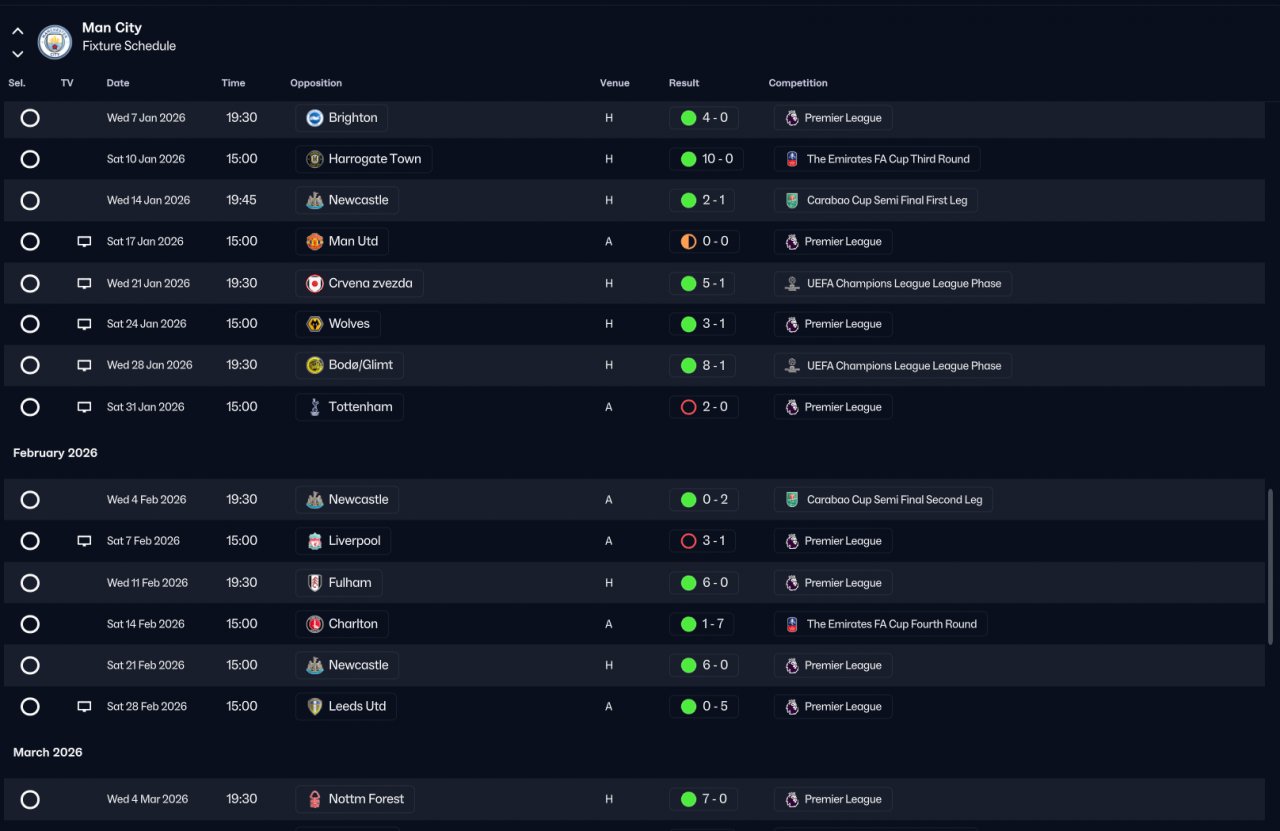Go to previous team with up chevron

18,32
